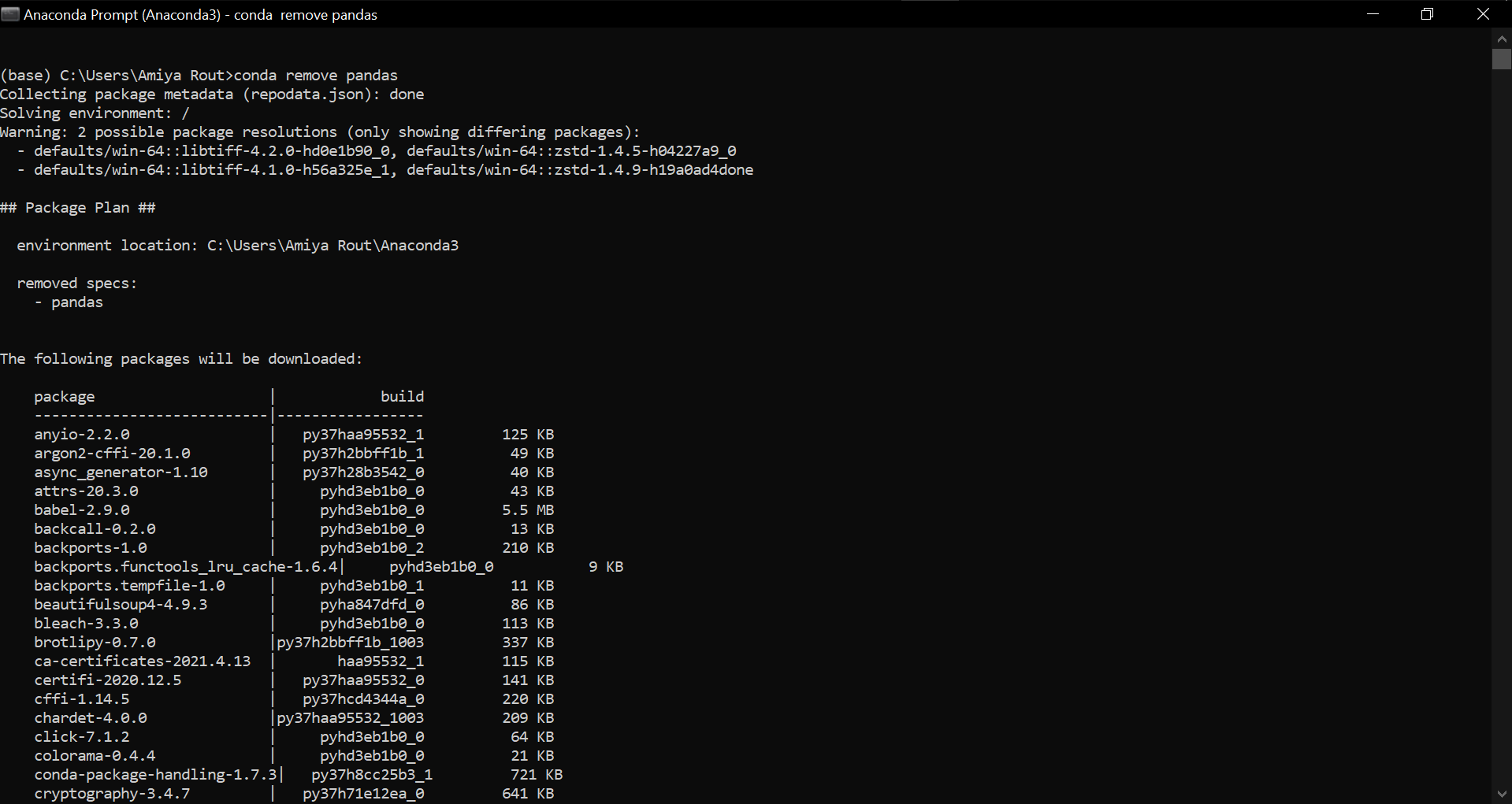The width and height of the screenshot is (1512, 804).
Task: Click the 'backports-1.0' package name
Action: (91, 548)
